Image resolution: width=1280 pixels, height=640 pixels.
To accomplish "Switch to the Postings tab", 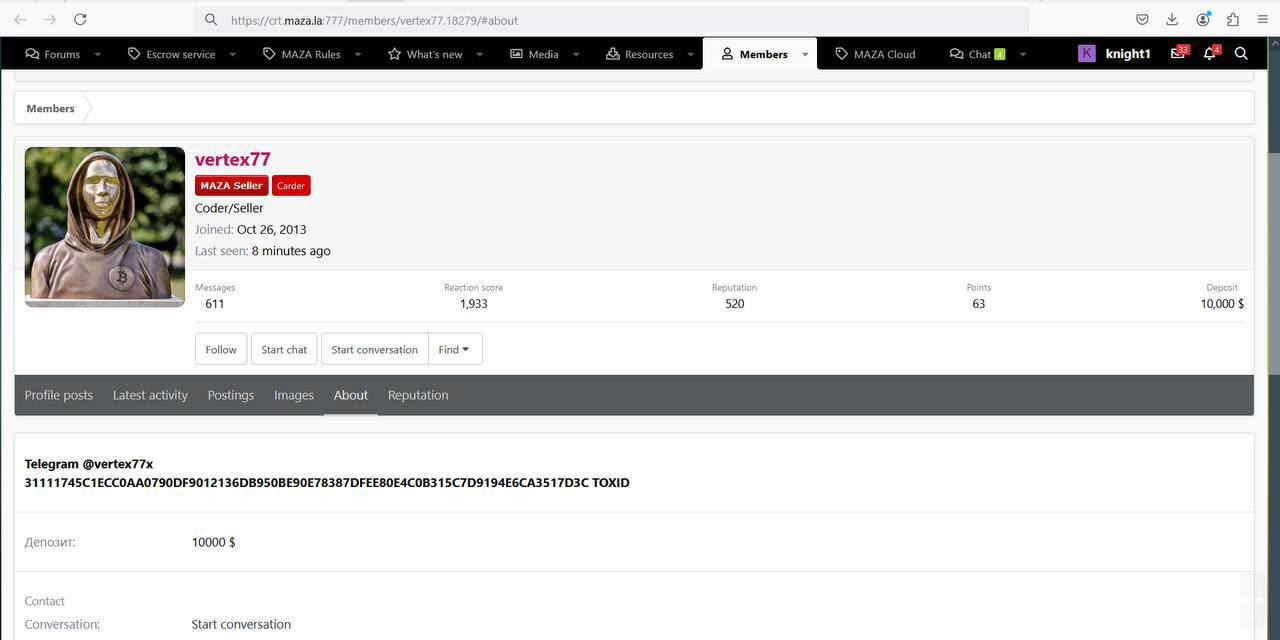I will point(231,395).
